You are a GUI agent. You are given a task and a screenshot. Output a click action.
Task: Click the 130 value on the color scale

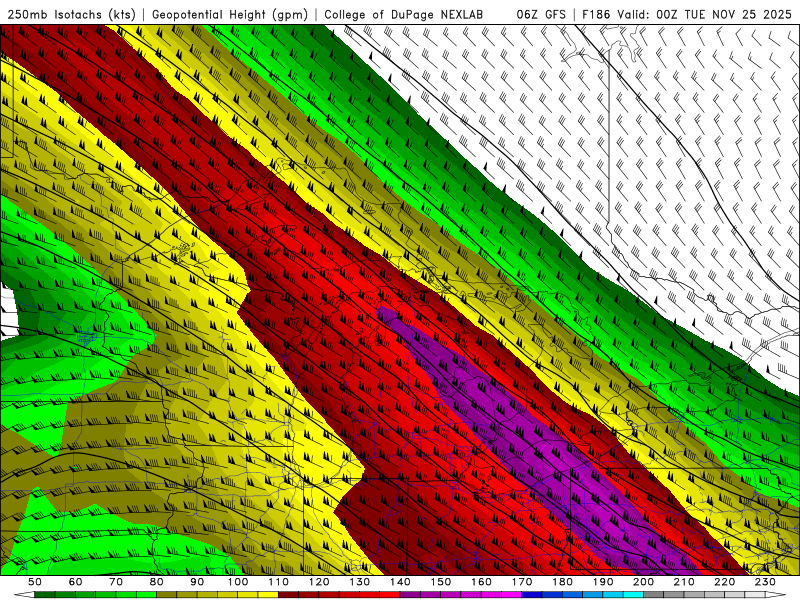pyautogui.click(x=360, y=582)
